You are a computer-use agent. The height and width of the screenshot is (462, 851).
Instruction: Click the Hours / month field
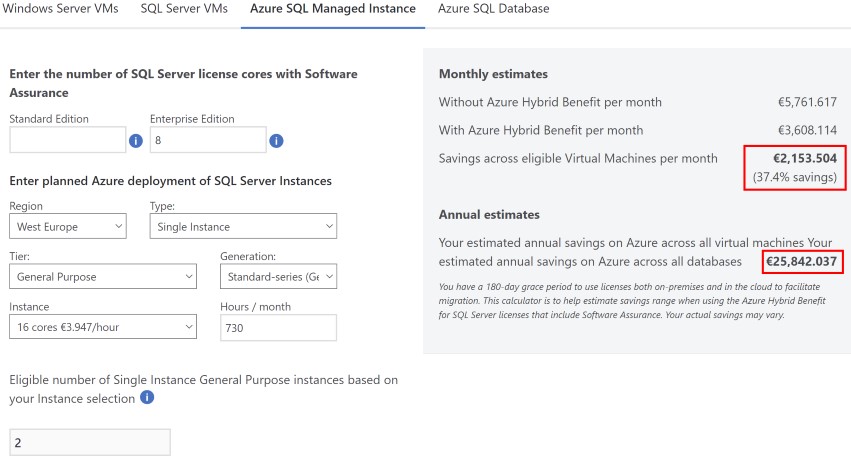[x=278, y=327]
